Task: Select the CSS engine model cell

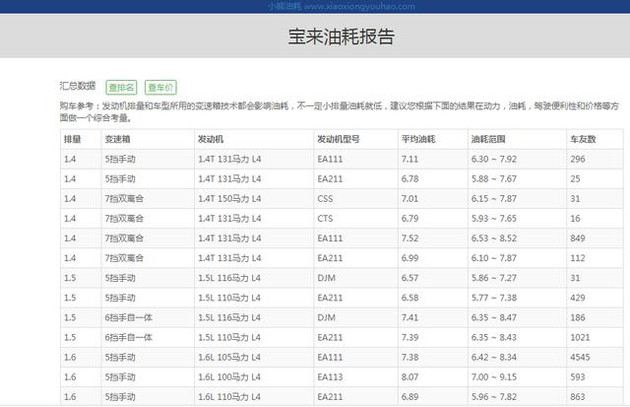Action: tap(325, 198)
